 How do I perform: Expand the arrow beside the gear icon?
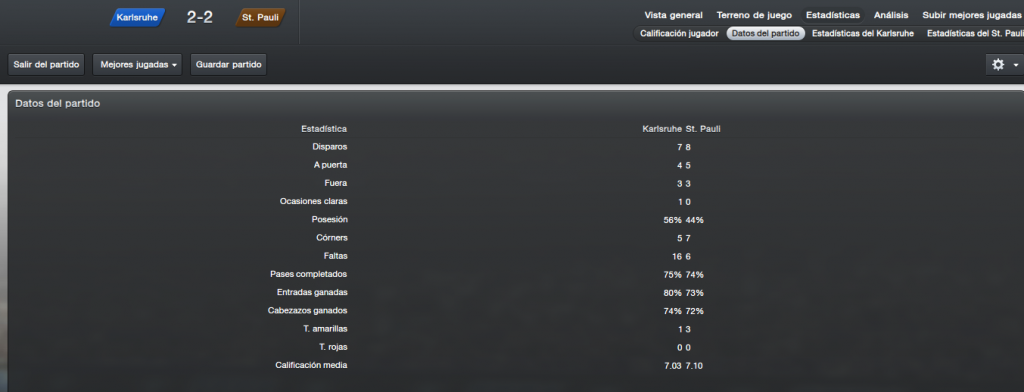point(1016,65)
